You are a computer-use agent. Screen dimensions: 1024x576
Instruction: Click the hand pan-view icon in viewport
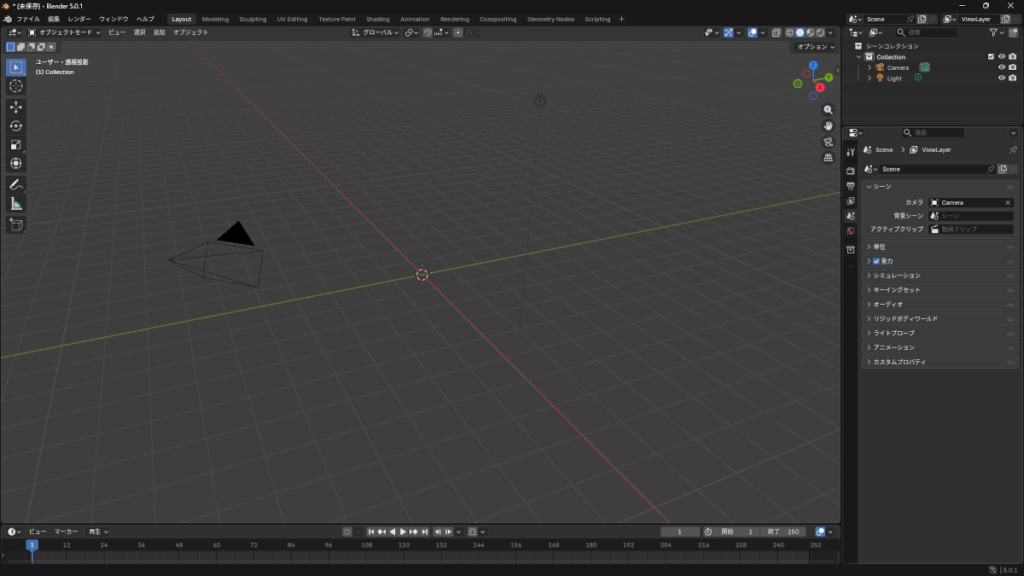(x=828, y=125)
